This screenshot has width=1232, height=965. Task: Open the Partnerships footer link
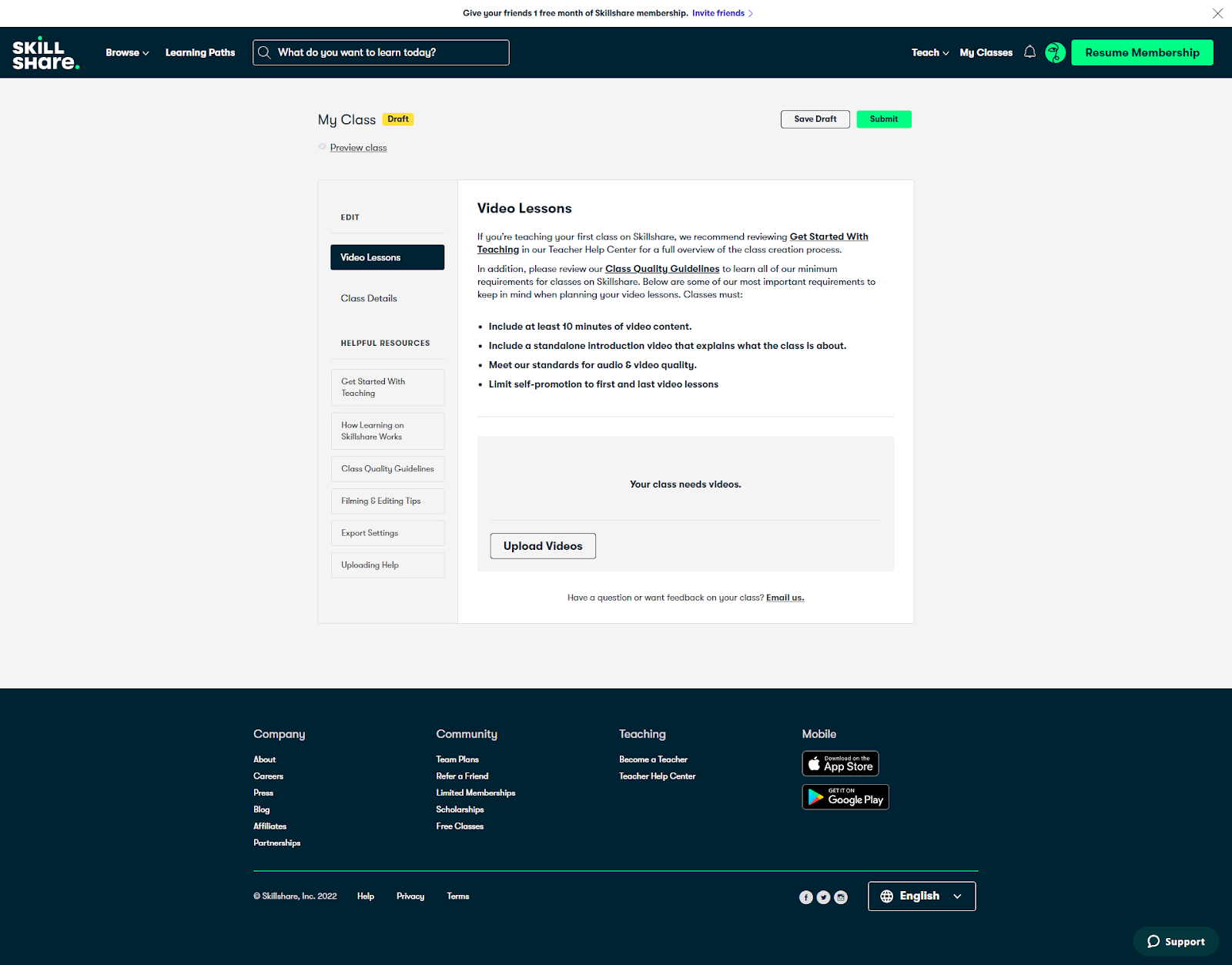click(x=277, y=843)
